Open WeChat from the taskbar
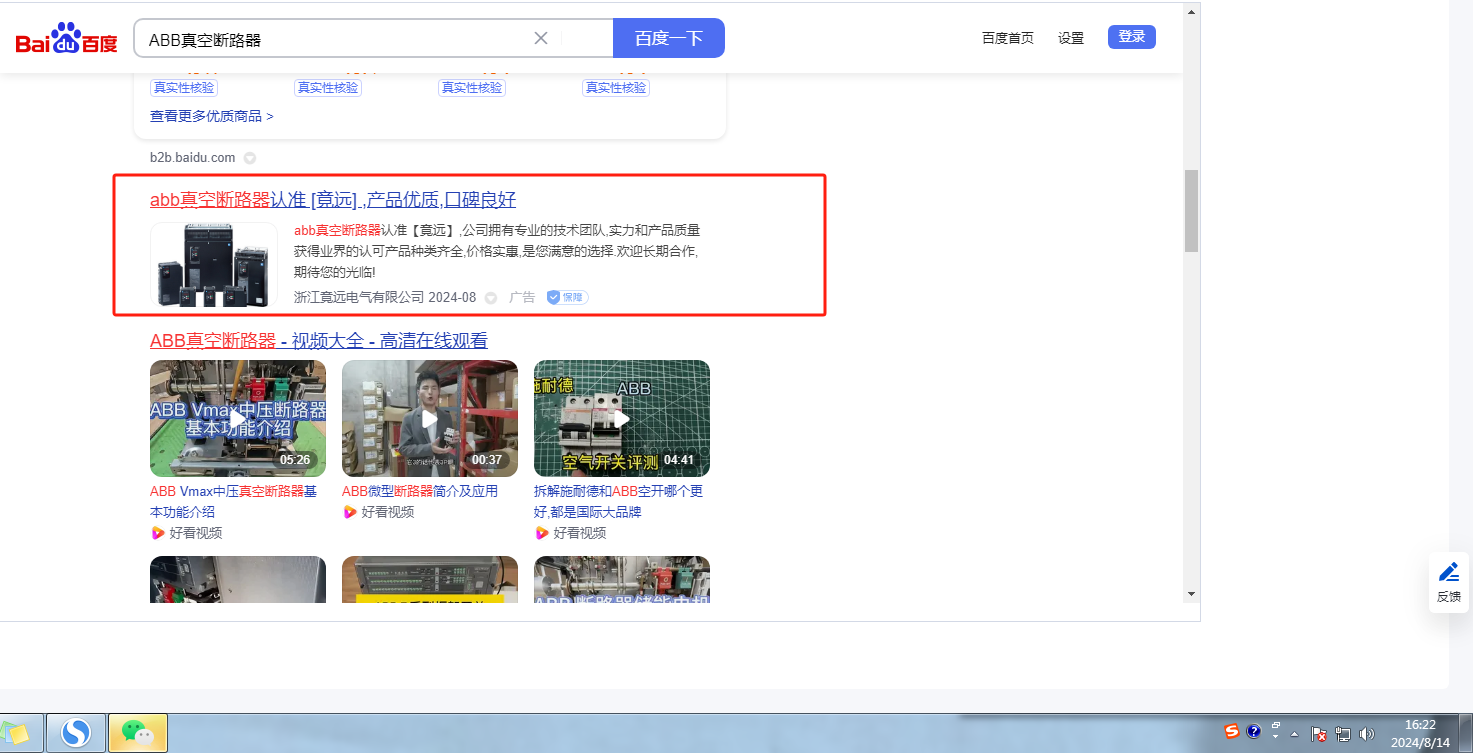1473x753 pixels. tap(137, 735)
